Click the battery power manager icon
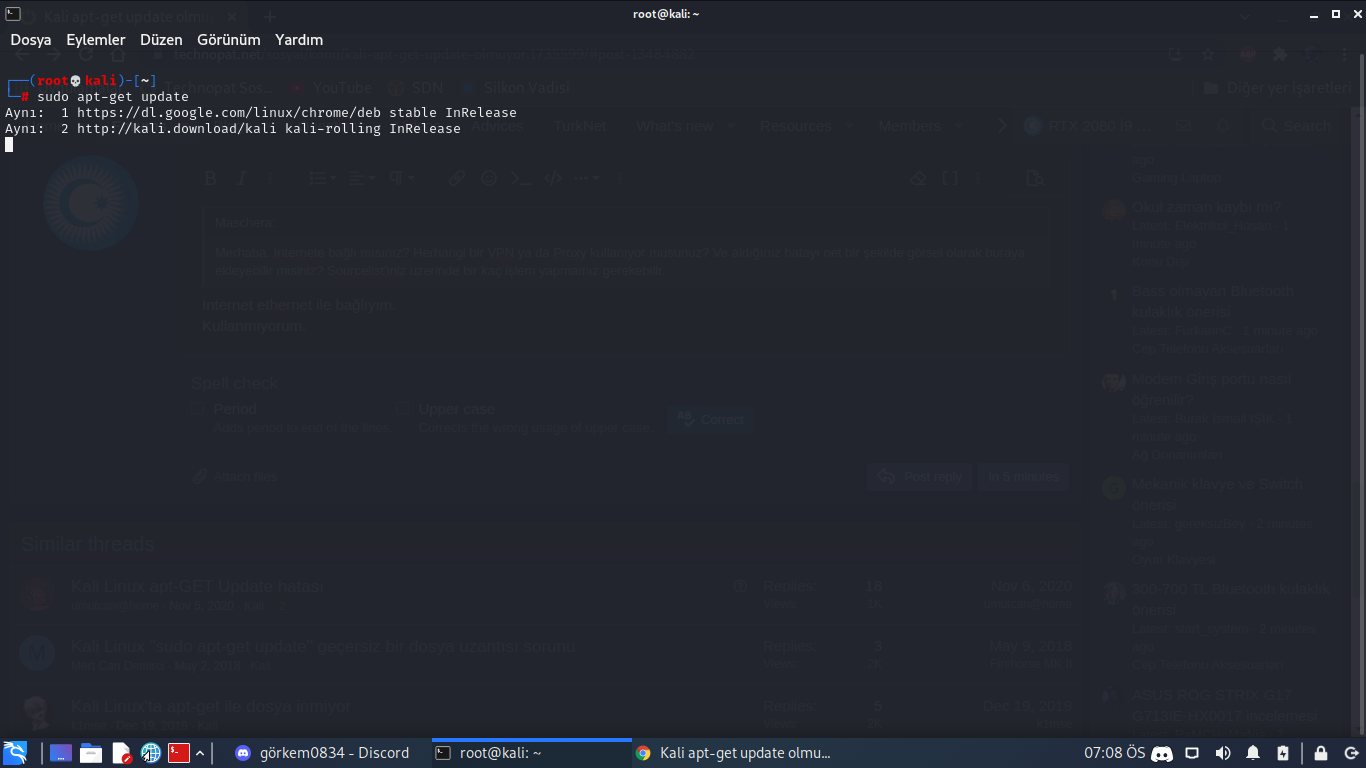1366x768 pixels. 1283,753
